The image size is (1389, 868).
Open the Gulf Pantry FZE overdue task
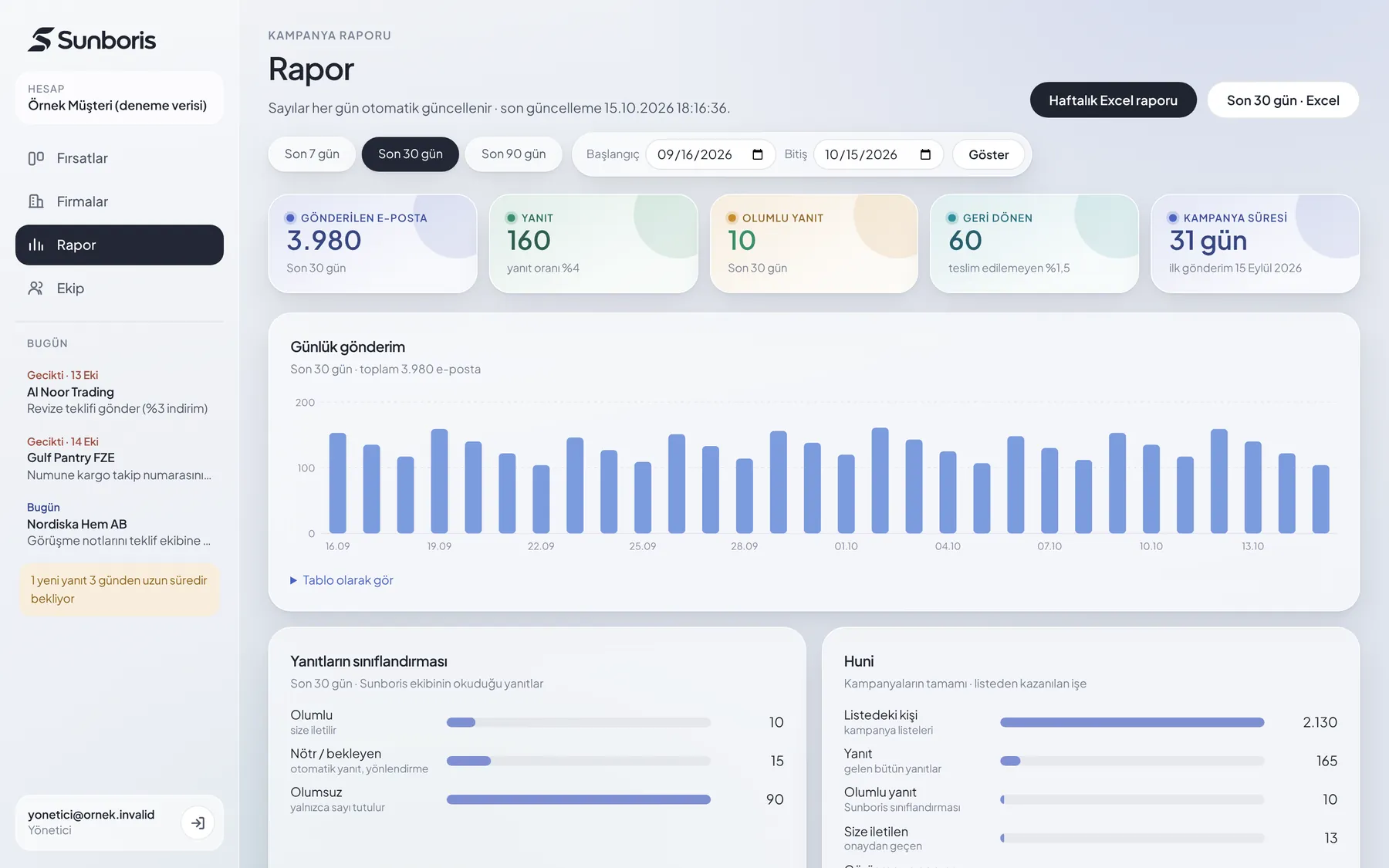[x=120, y=458]
